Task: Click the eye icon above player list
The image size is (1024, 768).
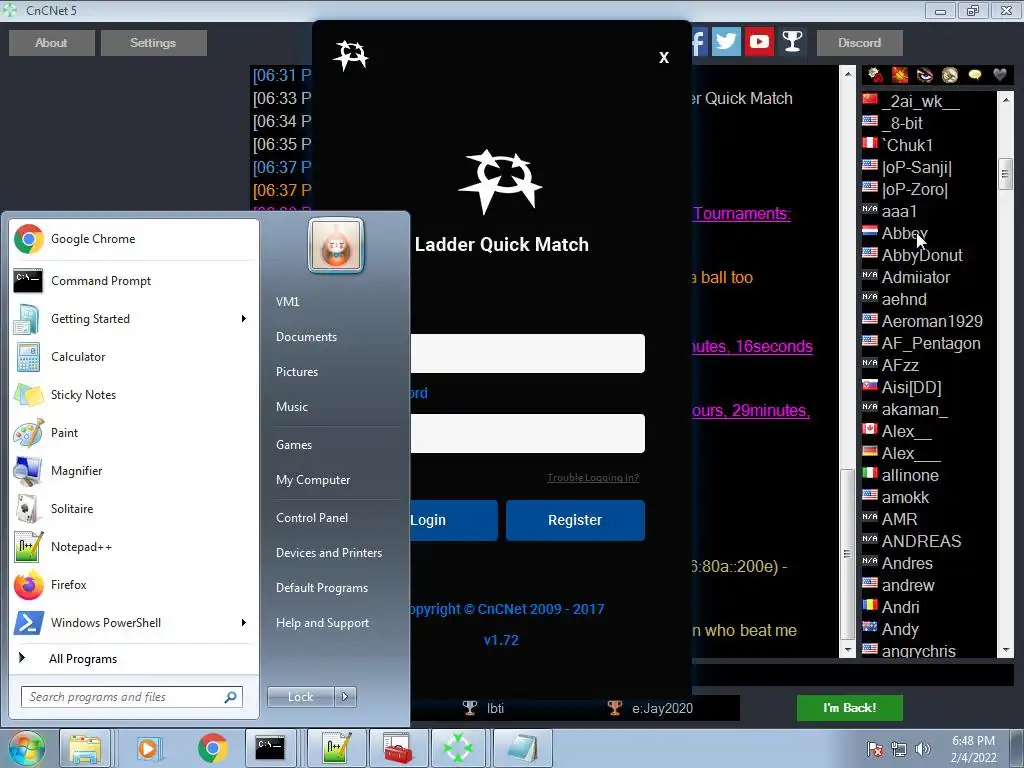Action: pos(925,75)
